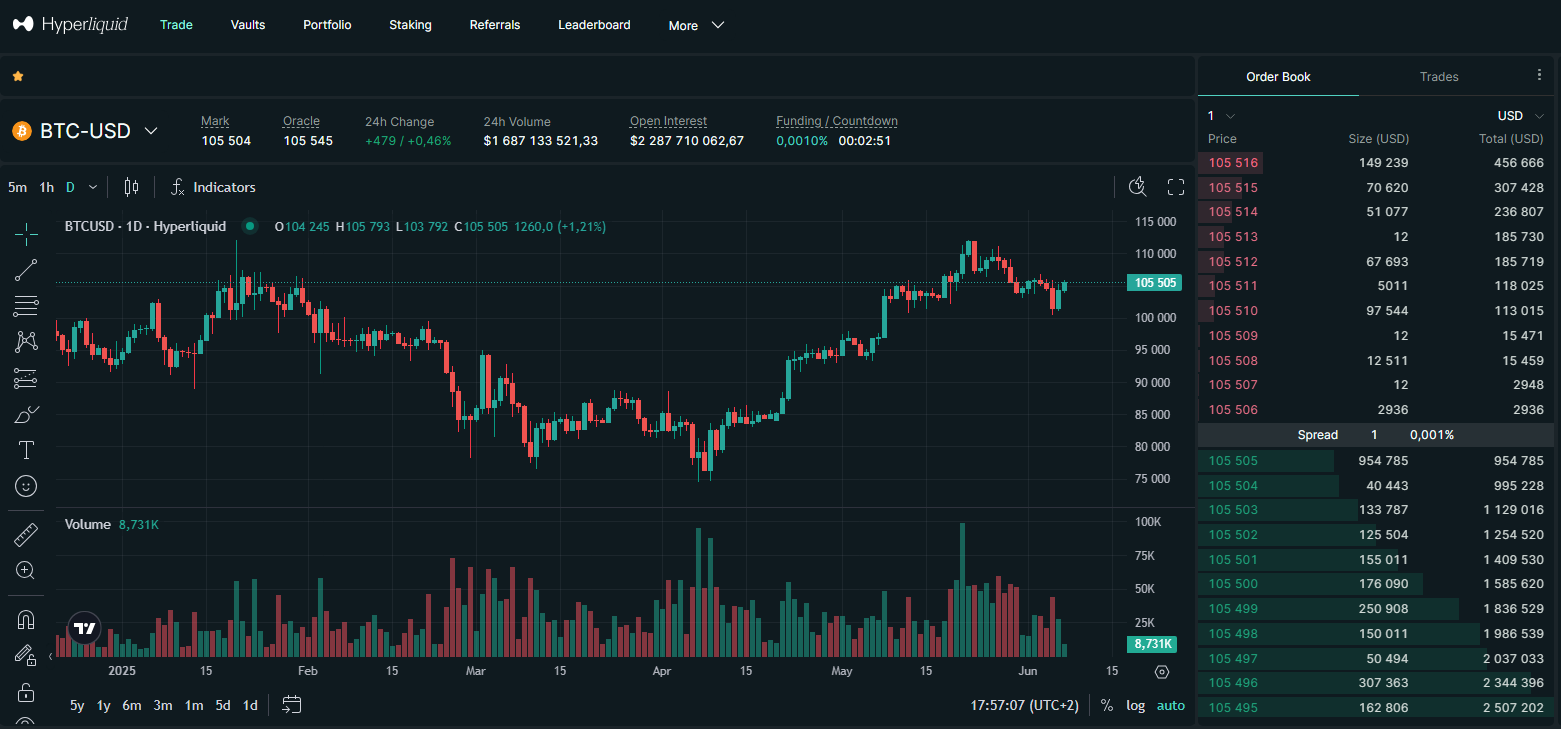Click bid price 105 505 row

[1376, 461]
